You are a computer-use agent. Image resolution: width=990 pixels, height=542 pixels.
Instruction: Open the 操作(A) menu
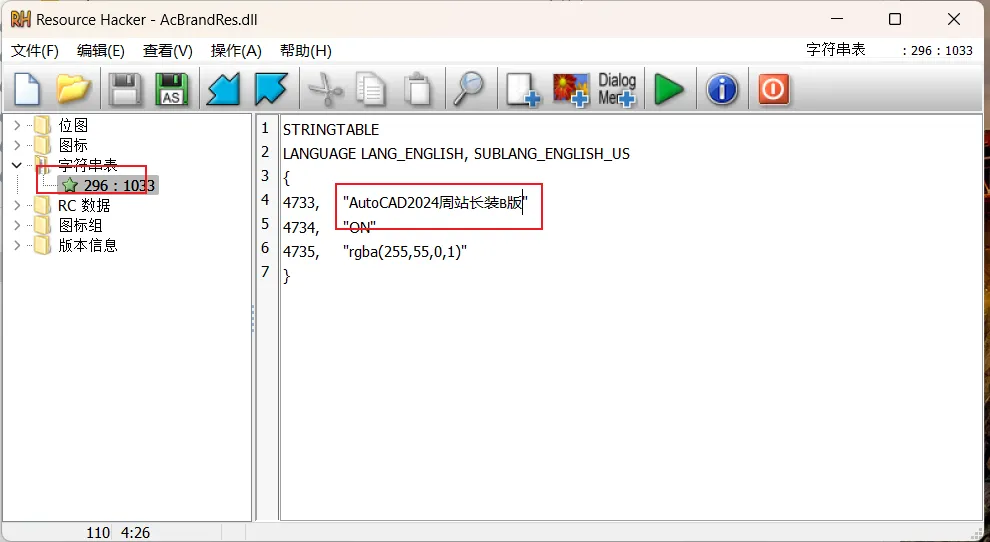(236, 51)
